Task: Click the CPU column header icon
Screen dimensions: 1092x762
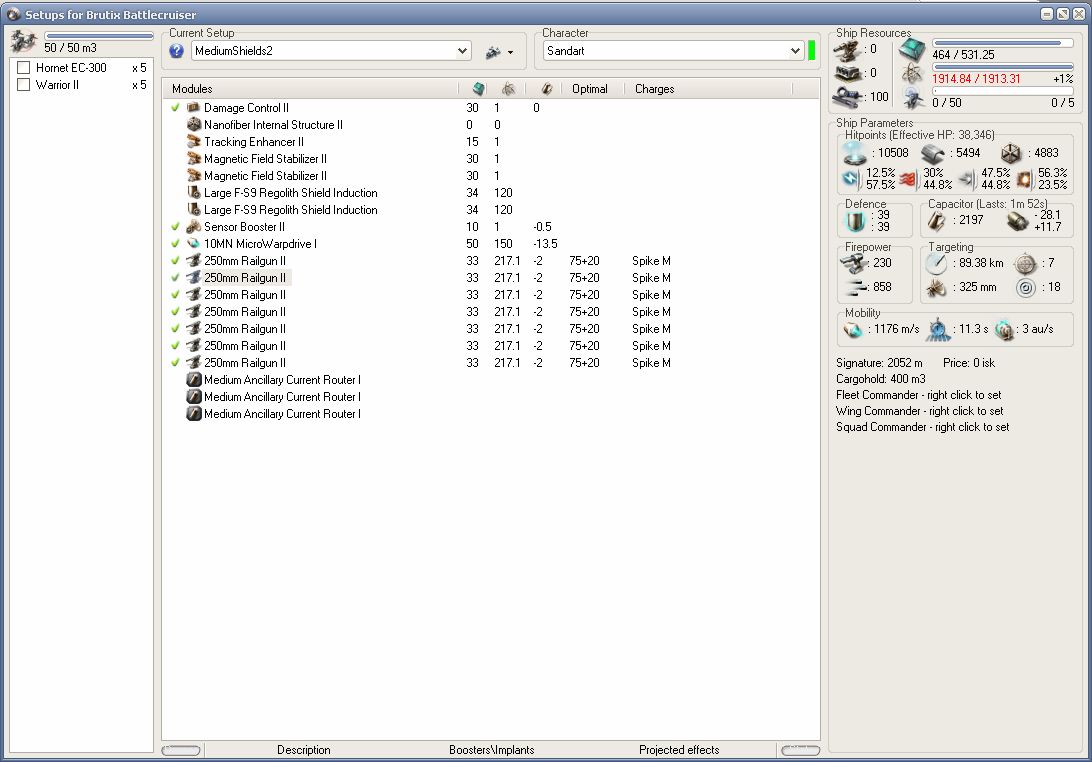Action: pos(478,88)
